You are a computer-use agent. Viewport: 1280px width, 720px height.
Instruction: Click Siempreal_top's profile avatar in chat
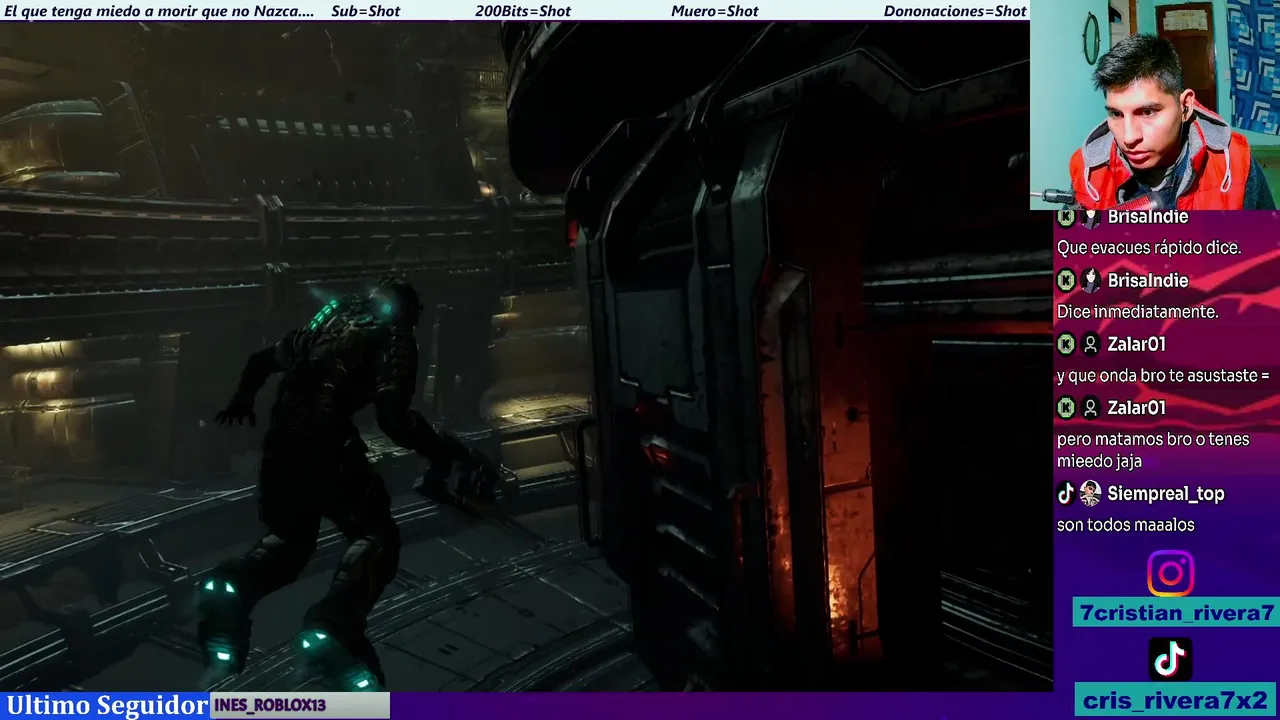[x=1090, y=493]
